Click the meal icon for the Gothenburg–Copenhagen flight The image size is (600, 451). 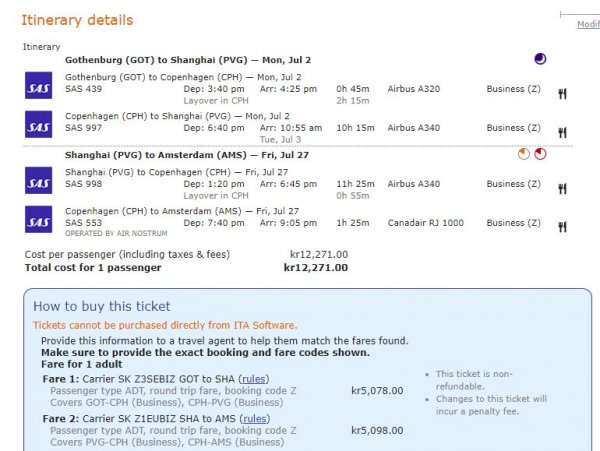coord(563,94)
